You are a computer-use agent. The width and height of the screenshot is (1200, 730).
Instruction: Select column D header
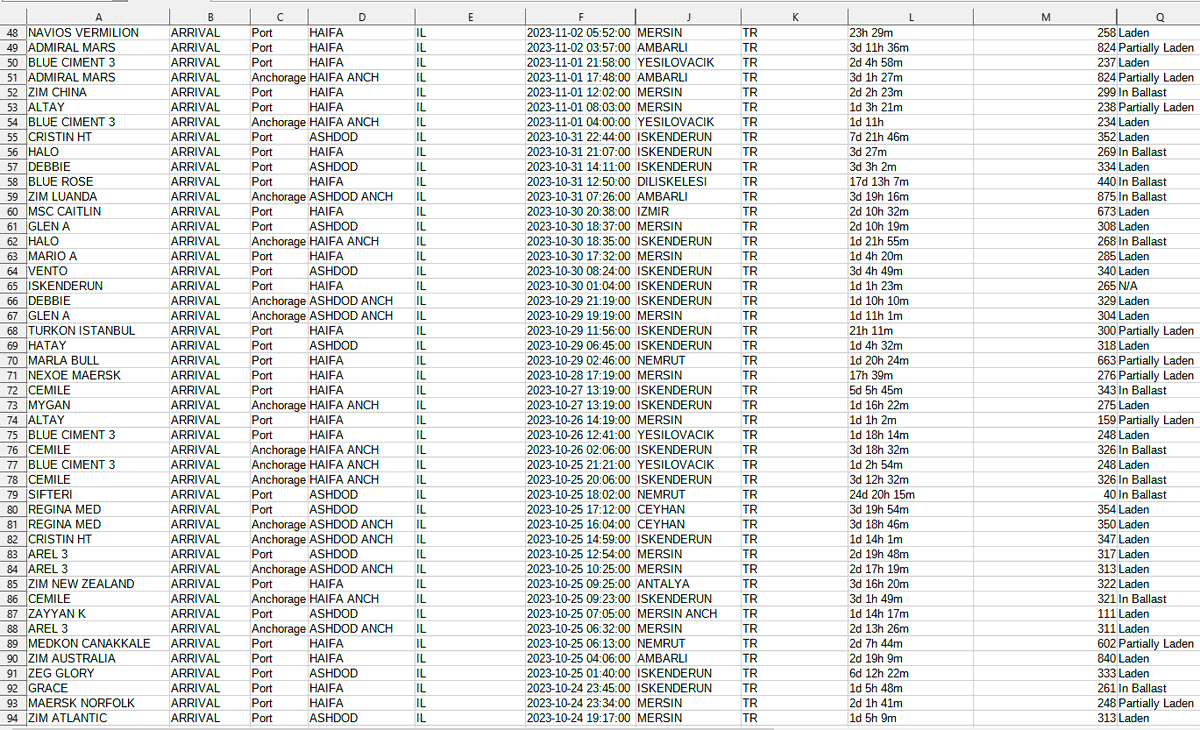point(360,17)
